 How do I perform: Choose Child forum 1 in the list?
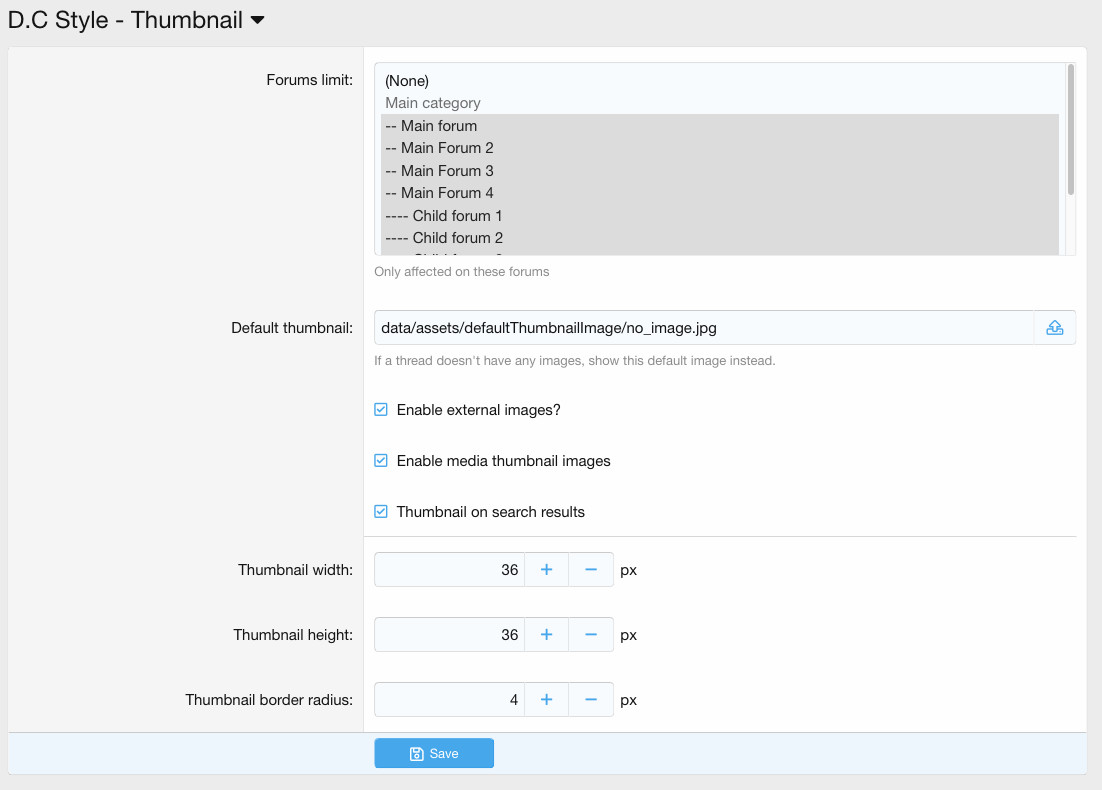[443, 216]
